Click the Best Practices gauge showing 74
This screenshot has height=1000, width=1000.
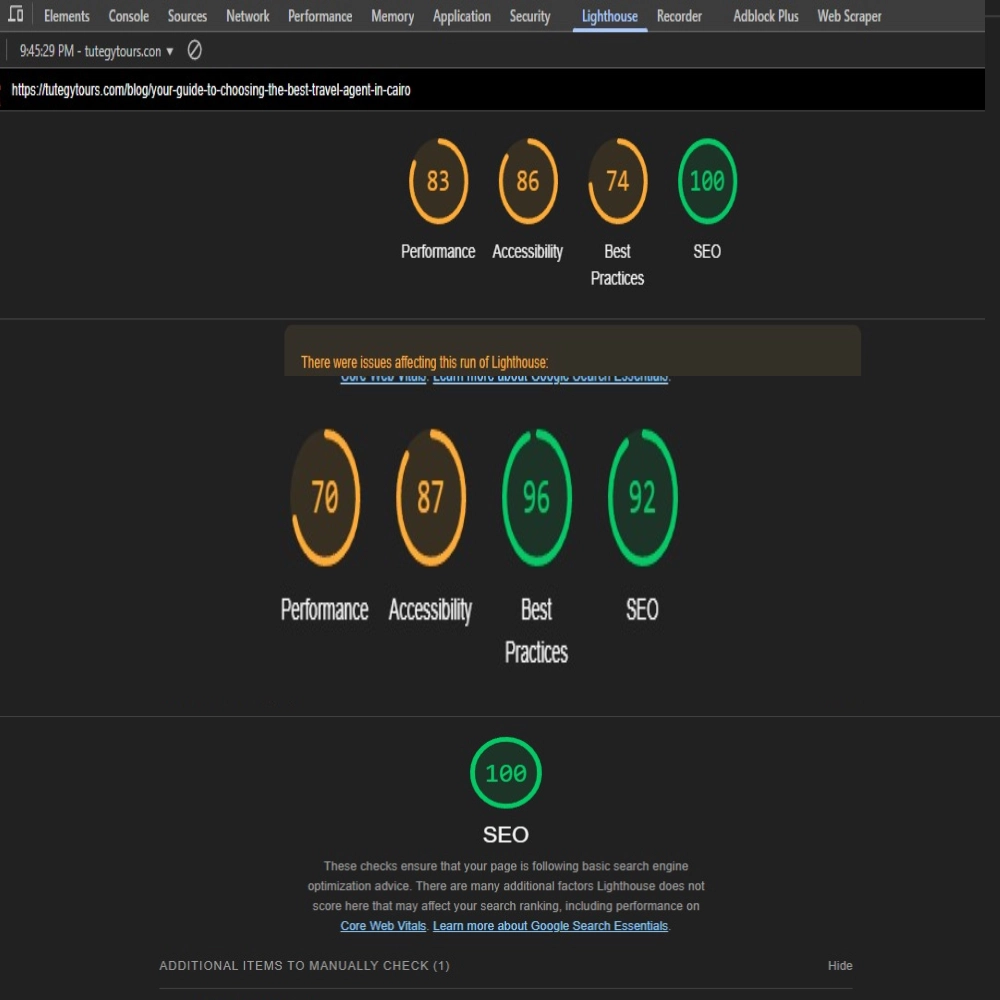tap(617, 181)
